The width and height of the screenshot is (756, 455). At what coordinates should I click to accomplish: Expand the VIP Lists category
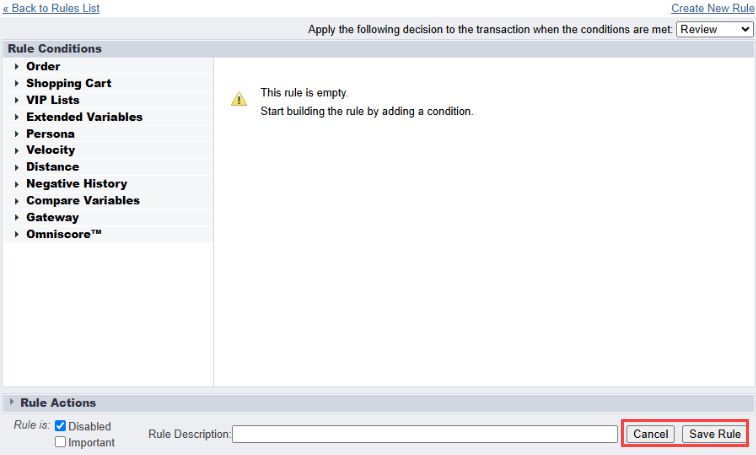click(x=108, y=100)
